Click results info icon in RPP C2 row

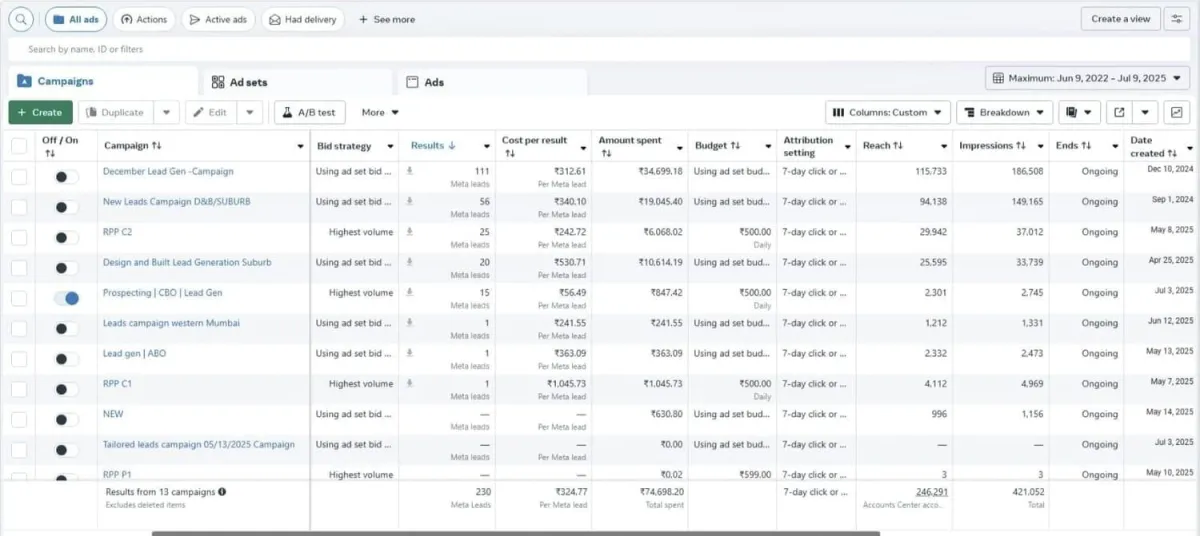[409, 232]
